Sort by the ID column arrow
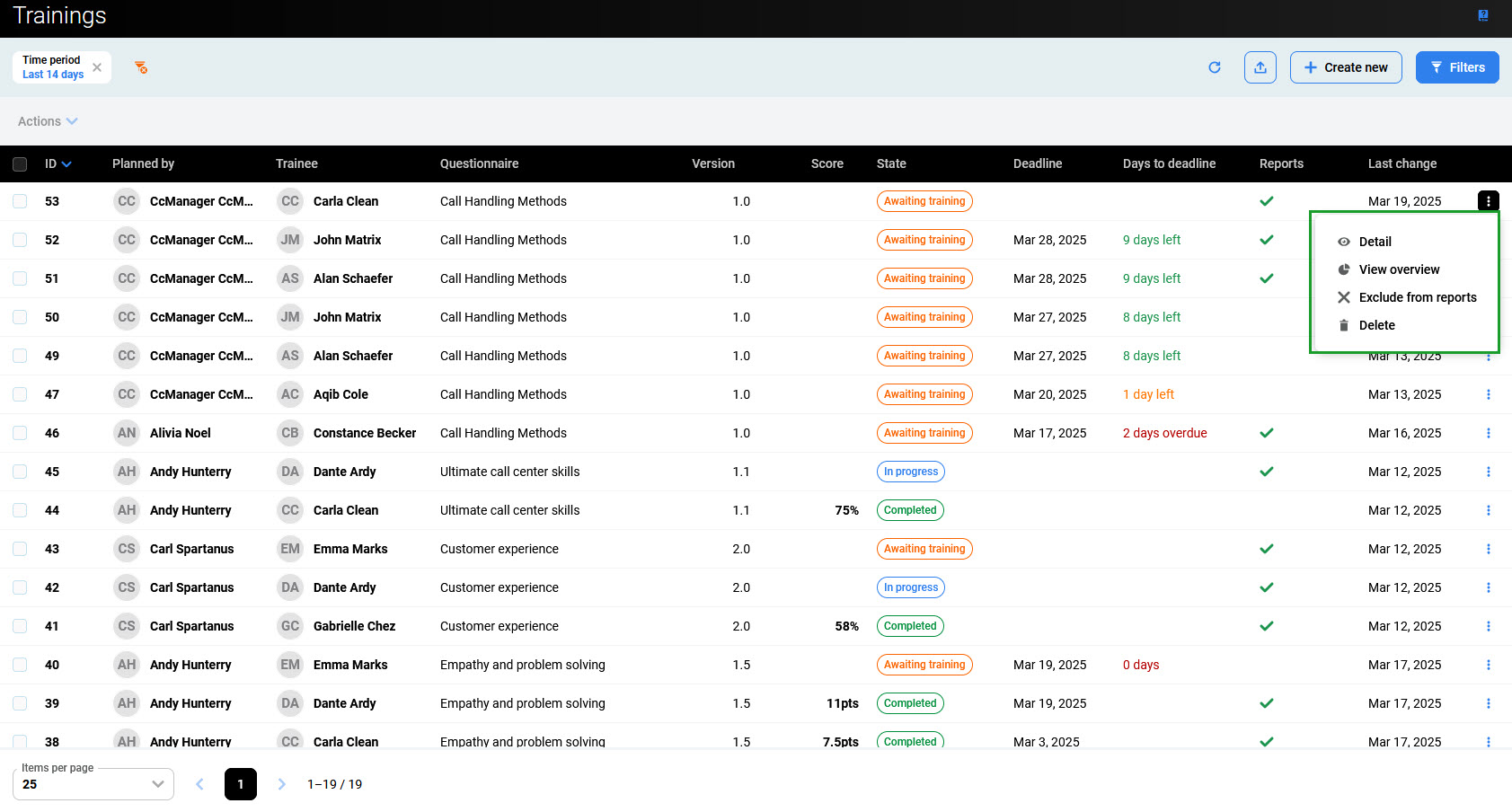 (66, 164)
